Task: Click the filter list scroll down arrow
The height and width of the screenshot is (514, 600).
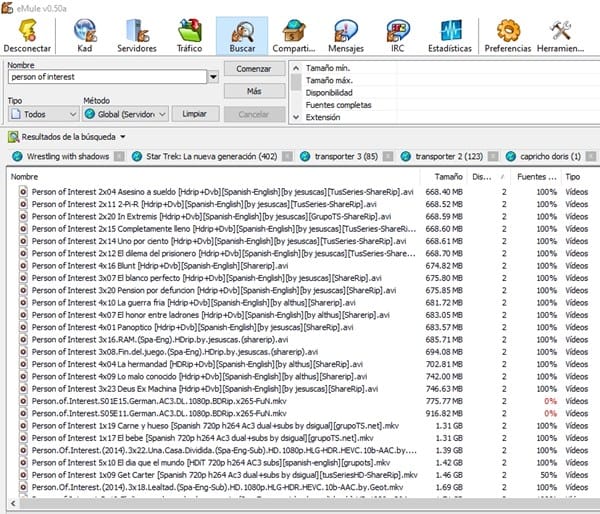Action: tap(296, 117)
